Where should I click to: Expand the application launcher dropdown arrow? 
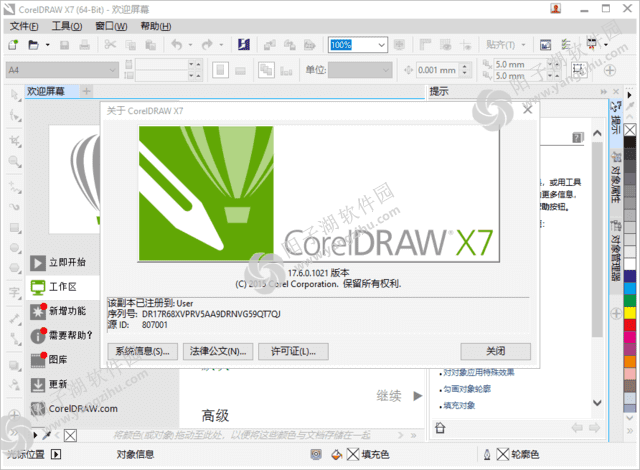tap(606, 44)
